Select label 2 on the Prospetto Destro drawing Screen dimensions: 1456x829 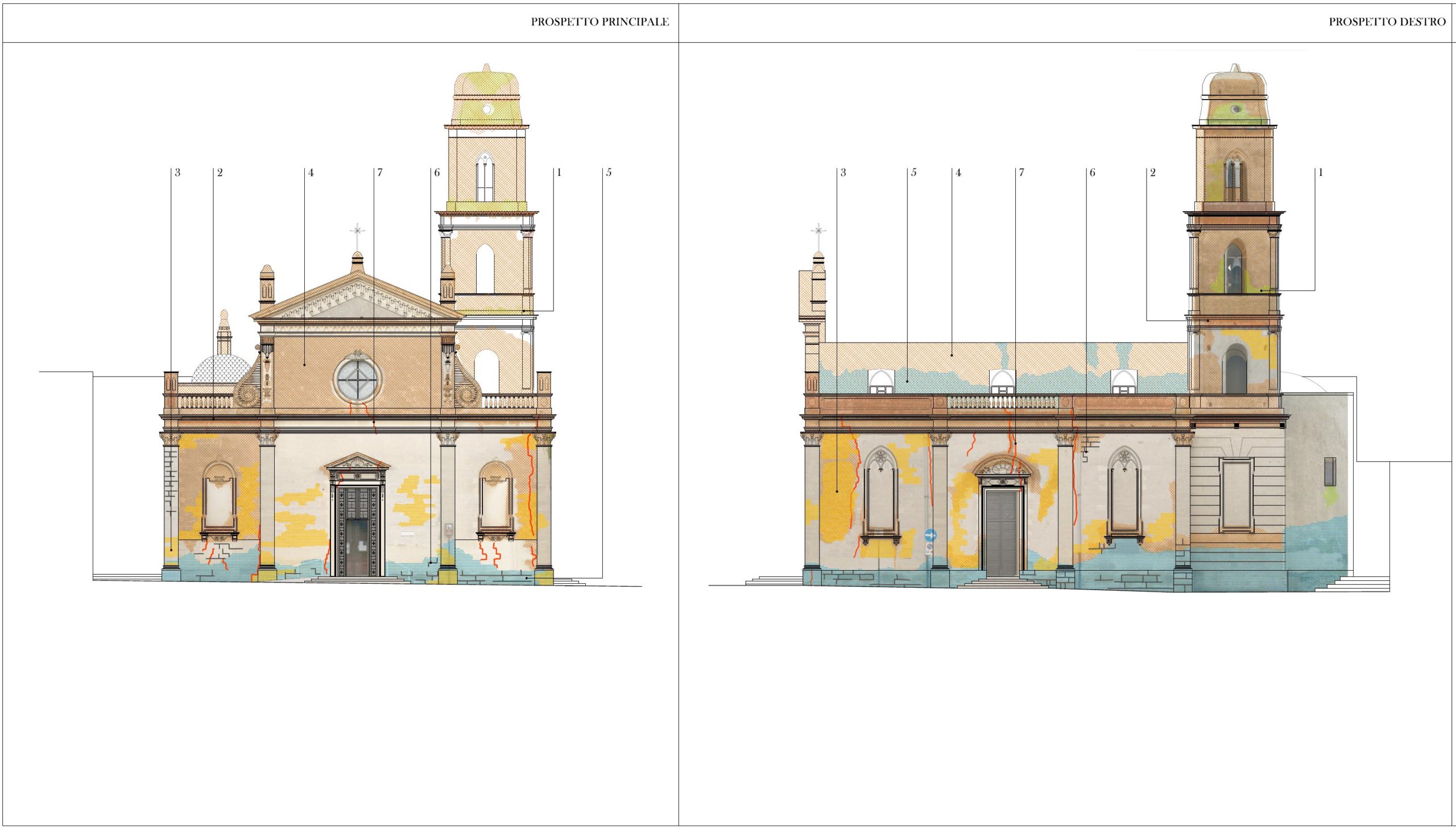point(1152,172)
